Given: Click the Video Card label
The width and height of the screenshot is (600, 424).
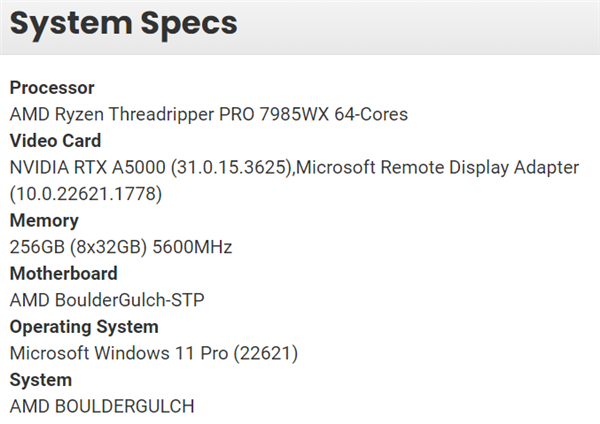Looking at the screenshot, I should pos(55,141).
